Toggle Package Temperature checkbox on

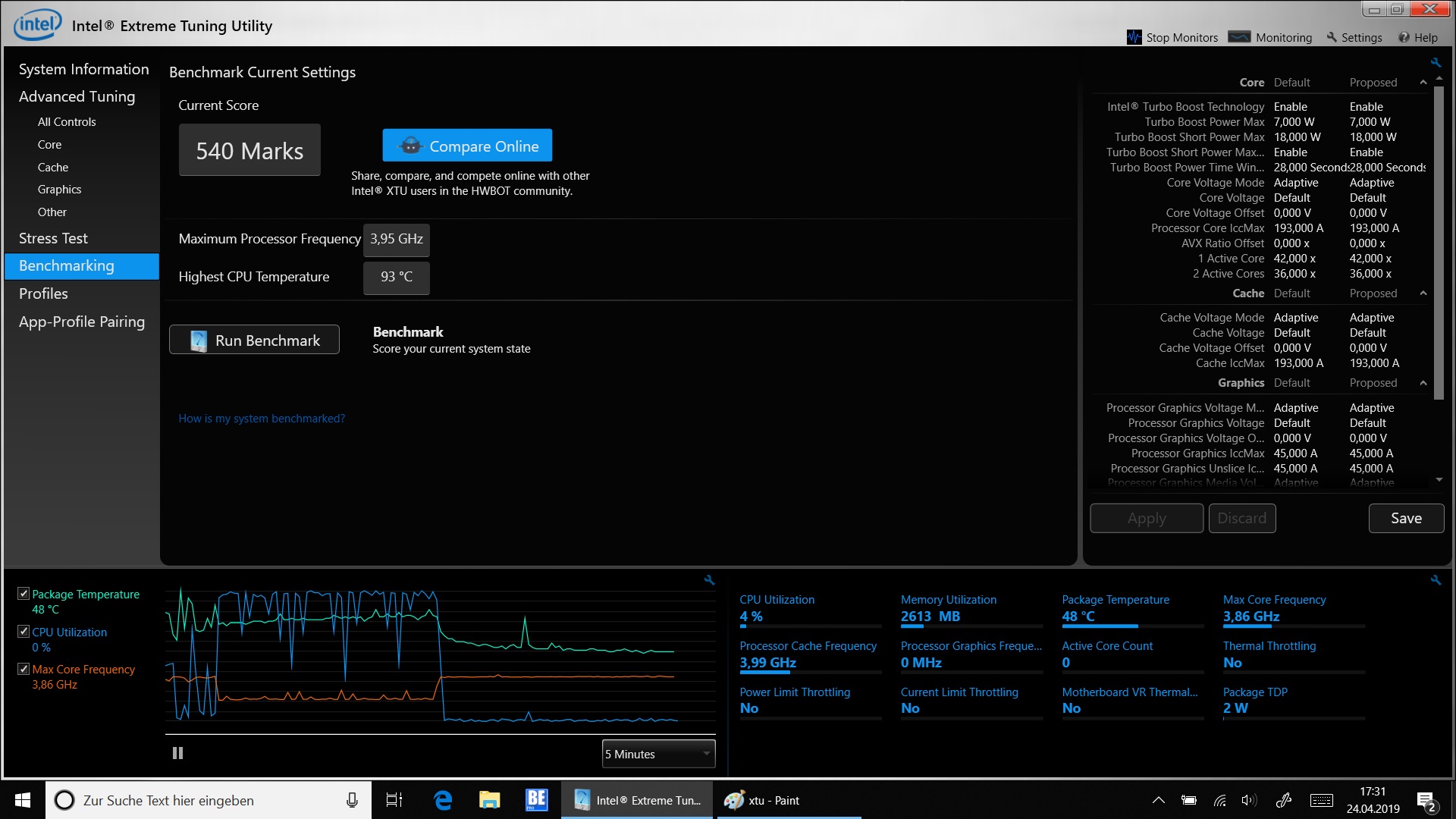coord(22,594)
